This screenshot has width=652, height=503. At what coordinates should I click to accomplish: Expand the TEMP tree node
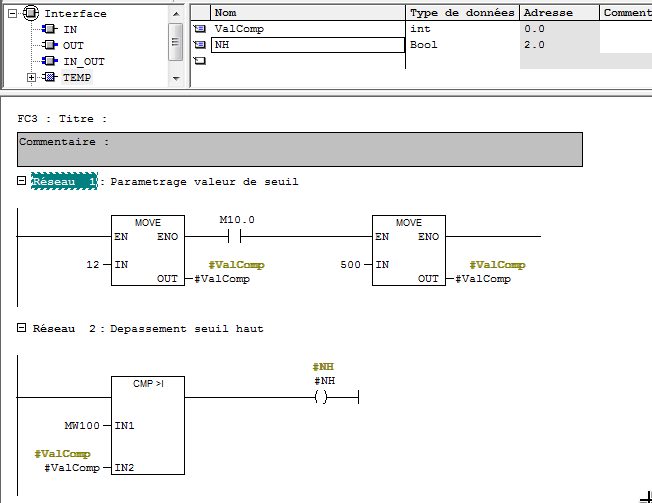click(x=32, y=78)
